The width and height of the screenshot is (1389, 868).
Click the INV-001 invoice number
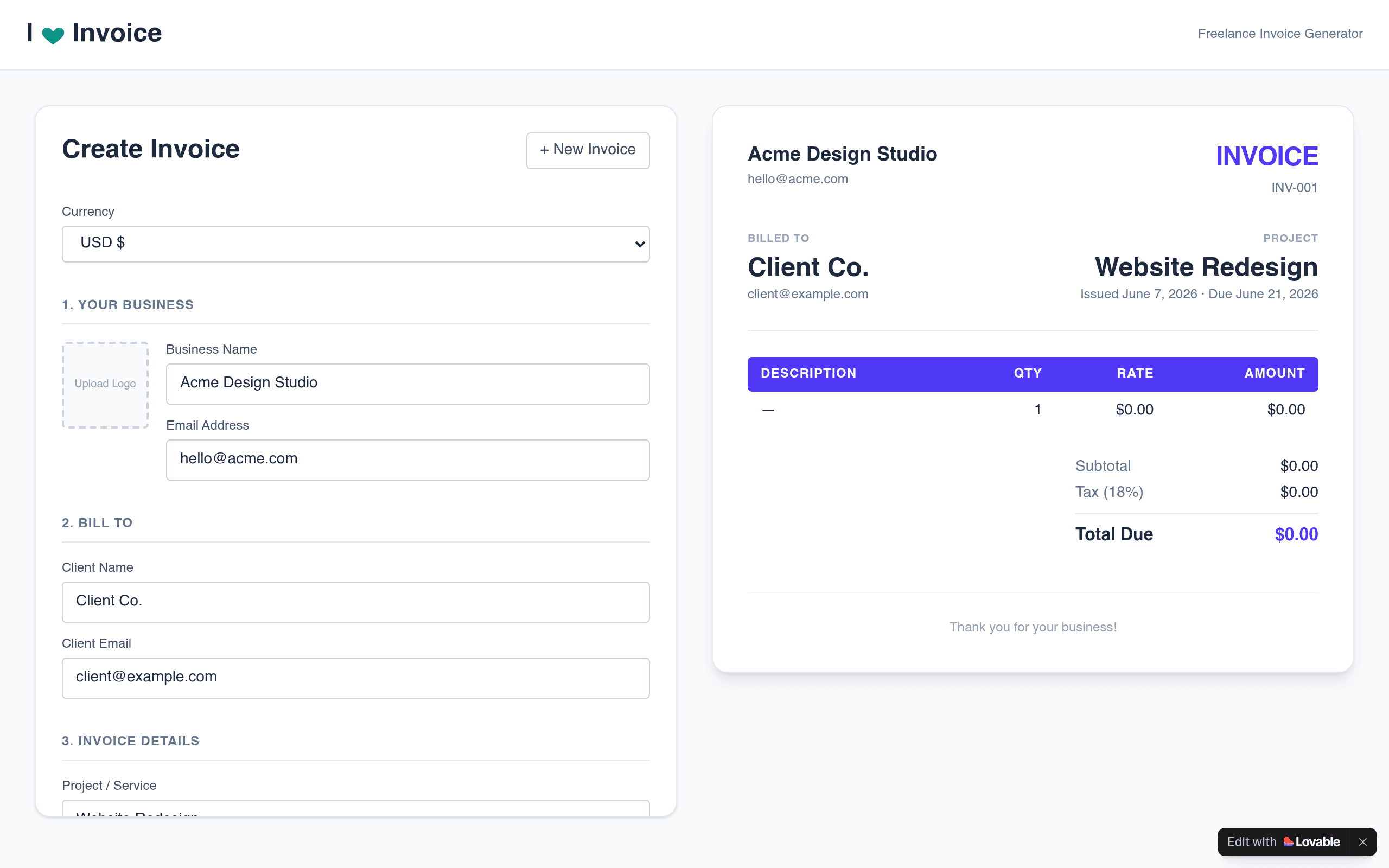tap(1294, 188)
